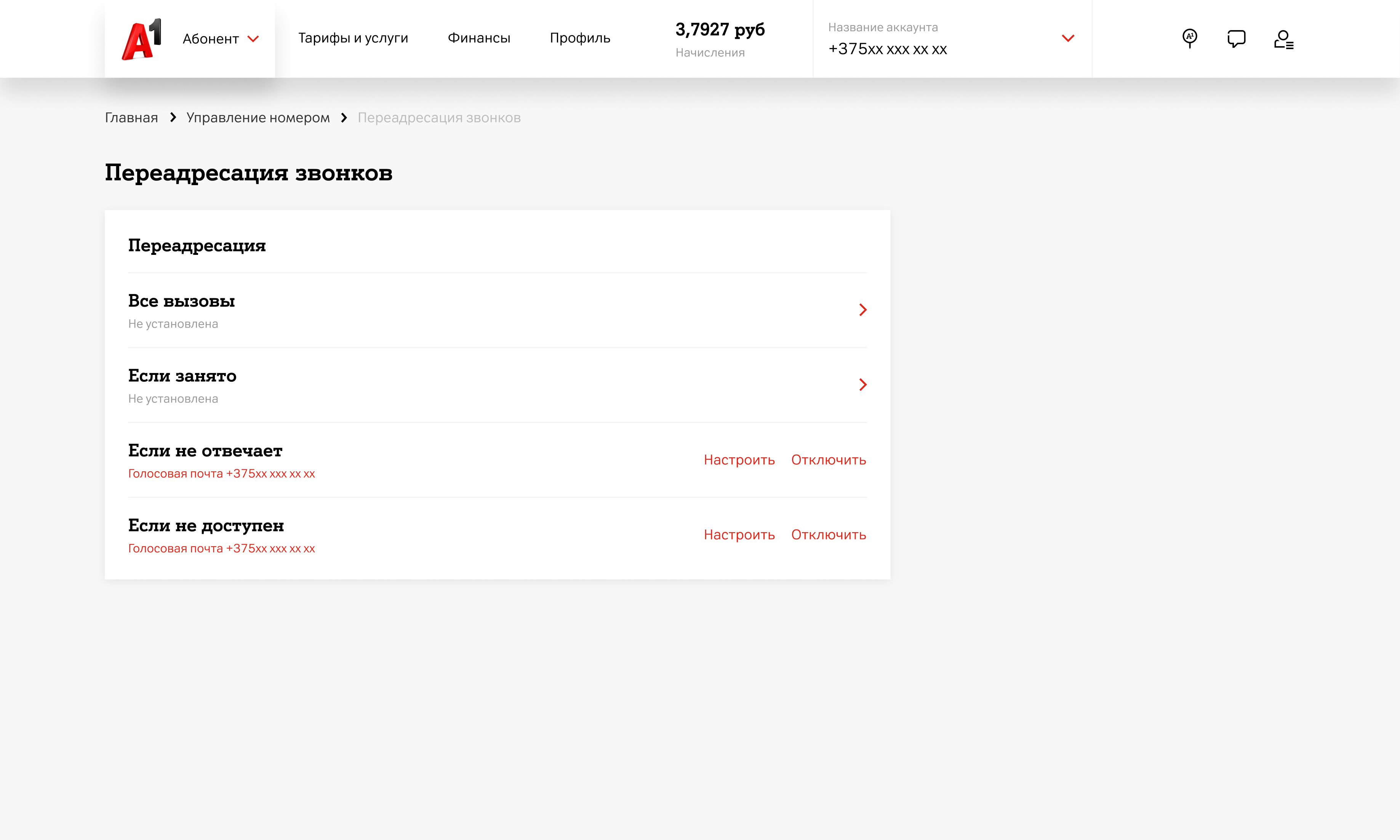Open the Финансы menu

click(479, 38)
